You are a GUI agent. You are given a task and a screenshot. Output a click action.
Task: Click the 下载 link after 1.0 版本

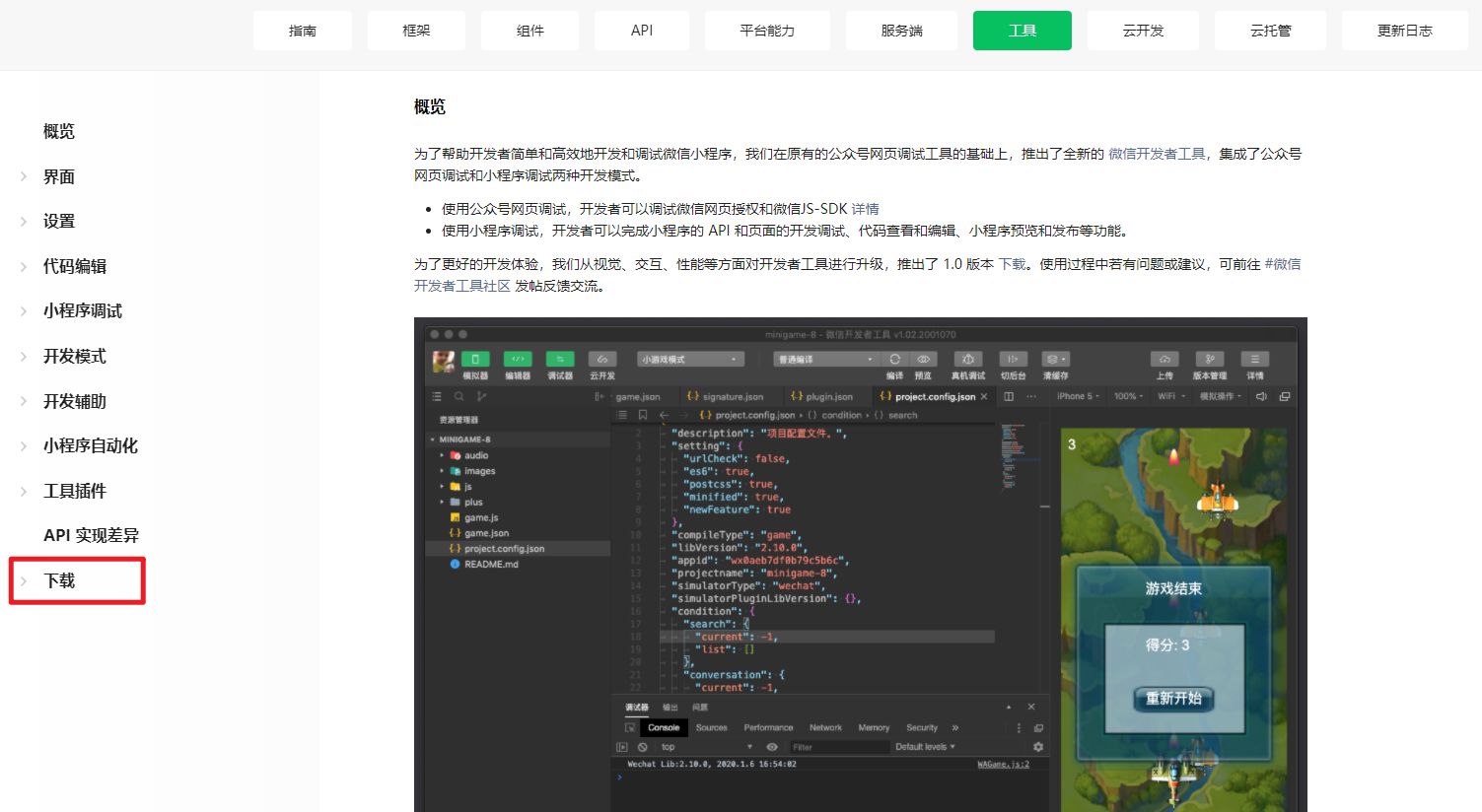click(x=1012, y=264)
